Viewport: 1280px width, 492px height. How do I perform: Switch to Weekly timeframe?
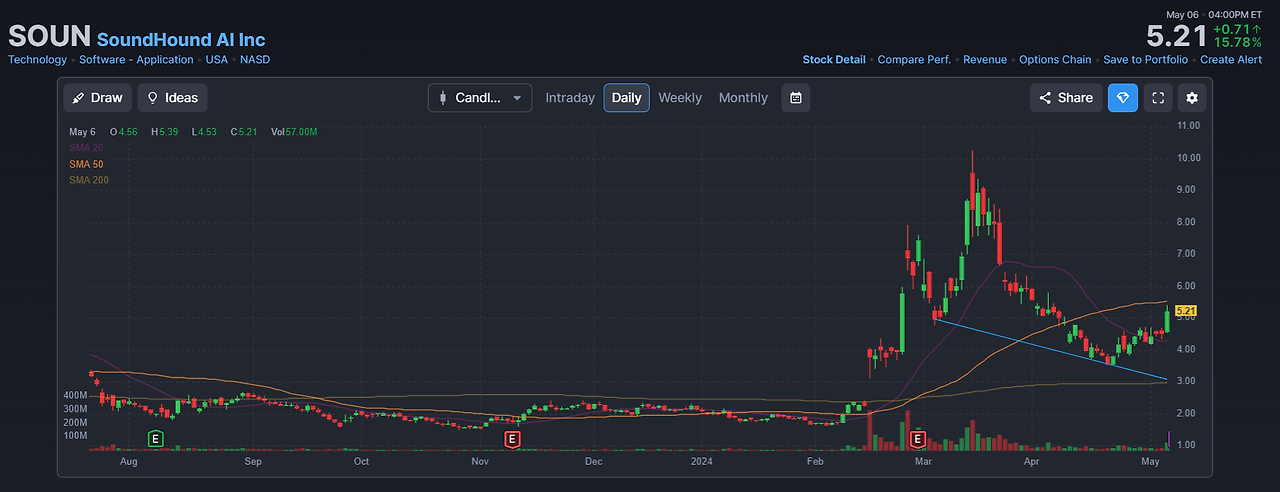click(x=680, y=98)
